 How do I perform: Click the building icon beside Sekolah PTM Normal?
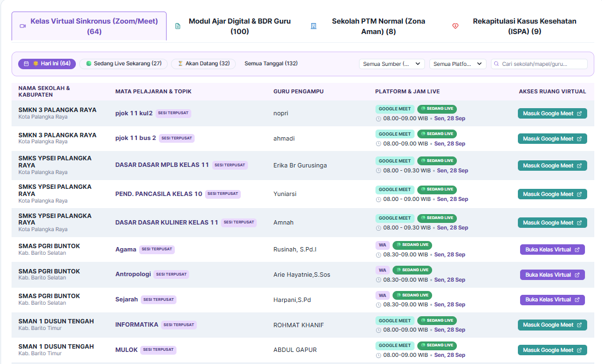(x=313, y=26)
